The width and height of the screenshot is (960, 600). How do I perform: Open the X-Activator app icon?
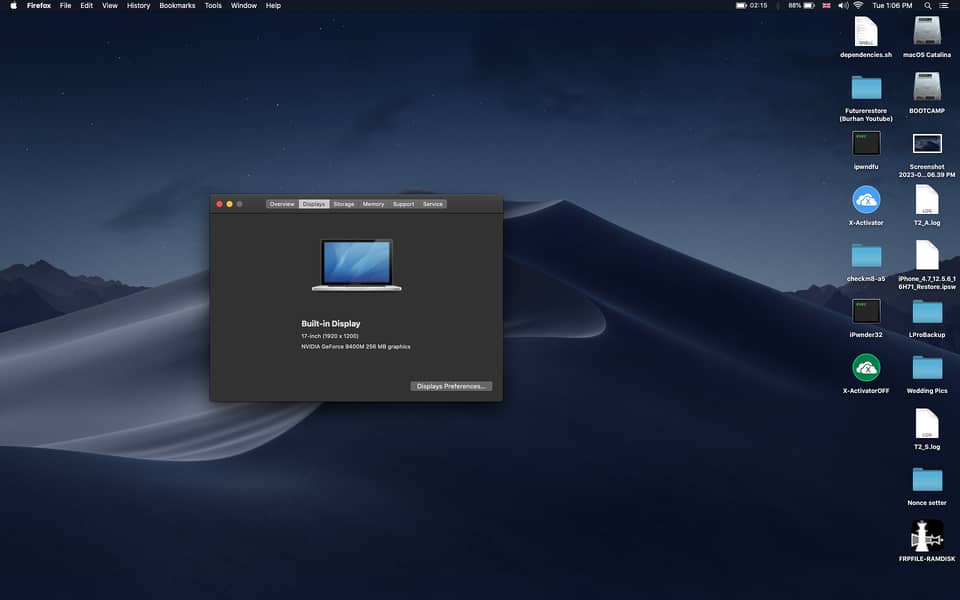coord(866,199)
